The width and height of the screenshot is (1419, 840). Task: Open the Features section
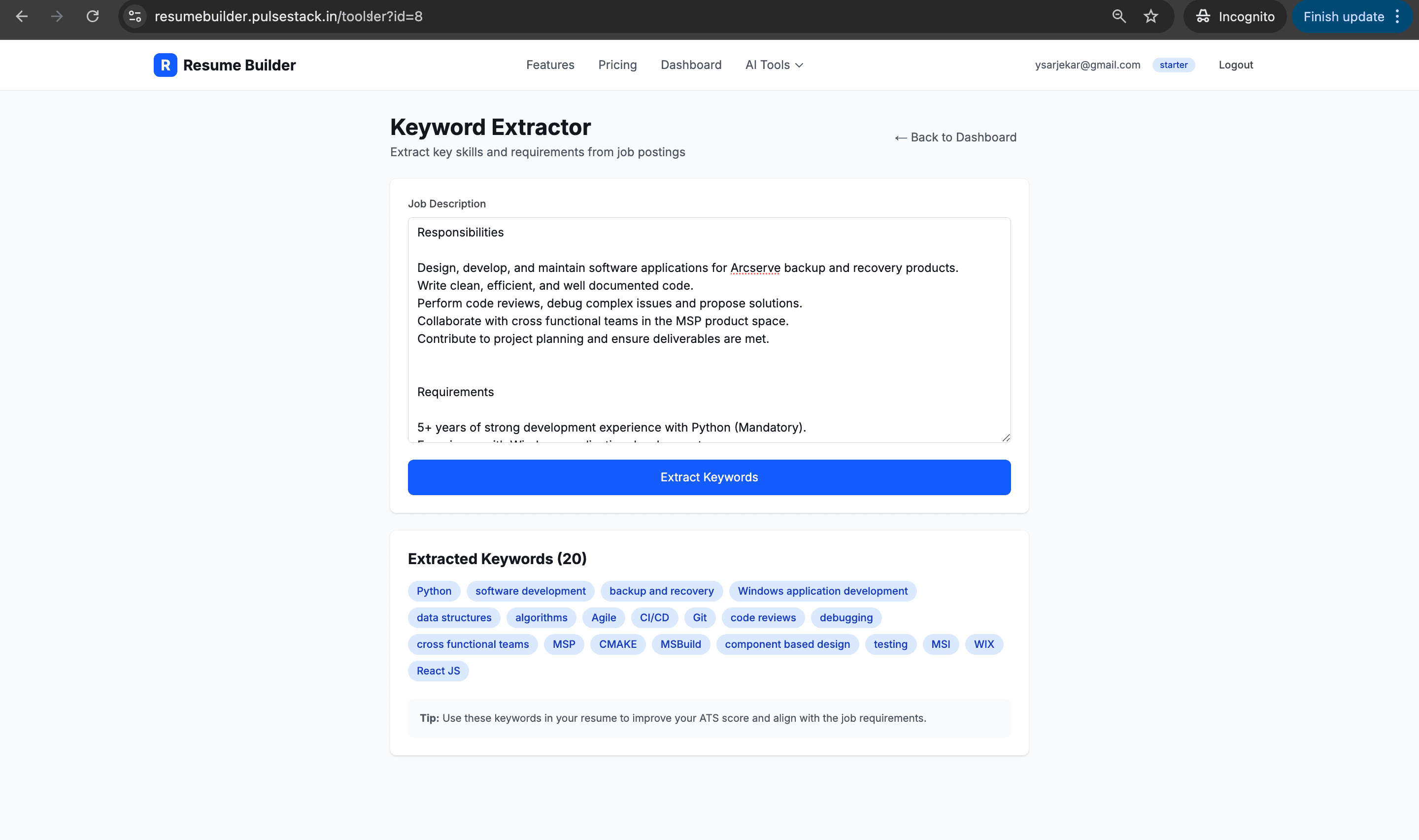point(549,65)
